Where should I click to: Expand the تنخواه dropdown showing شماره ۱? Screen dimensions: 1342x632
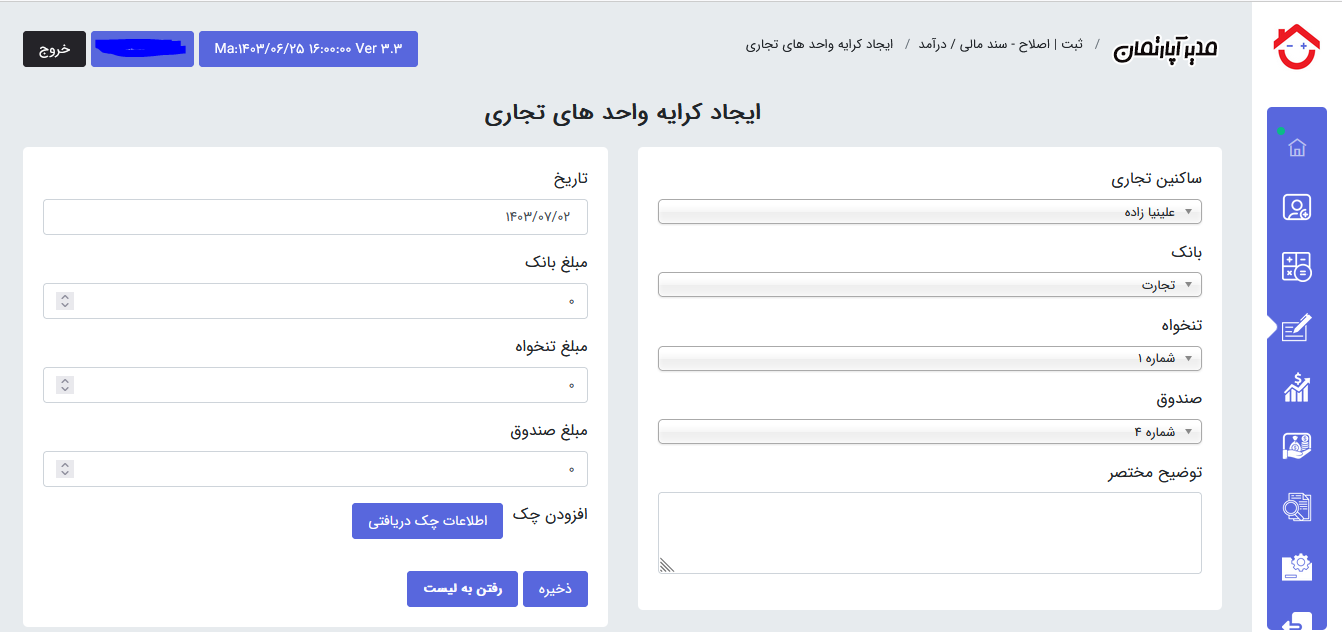pyautogui.click(x=930, y=358)
